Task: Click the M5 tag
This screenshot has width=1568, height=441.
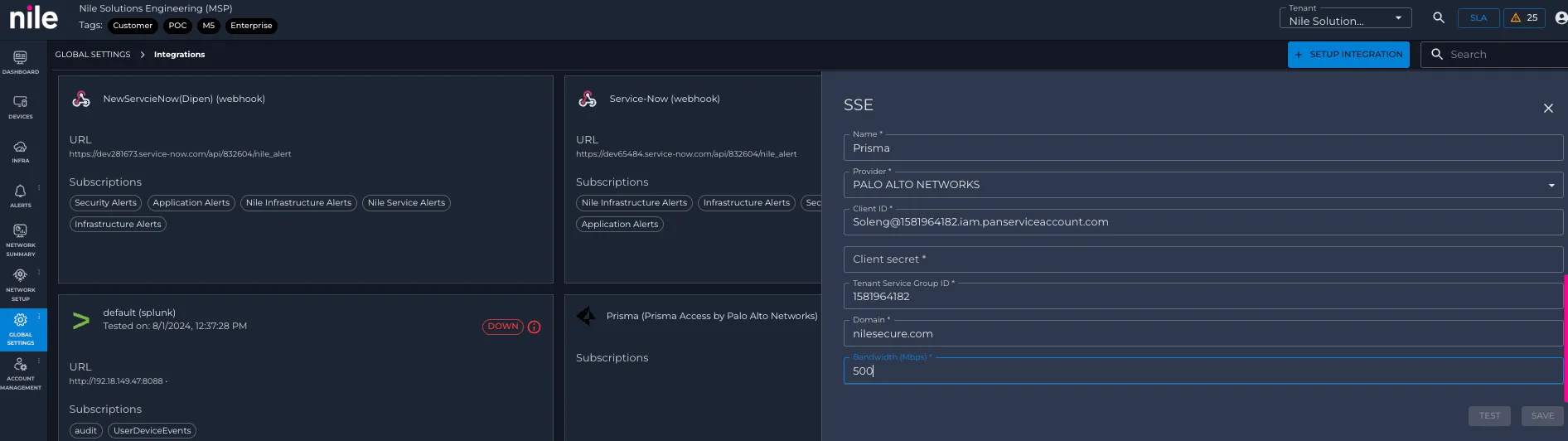Action: click(x=209, y=26)
